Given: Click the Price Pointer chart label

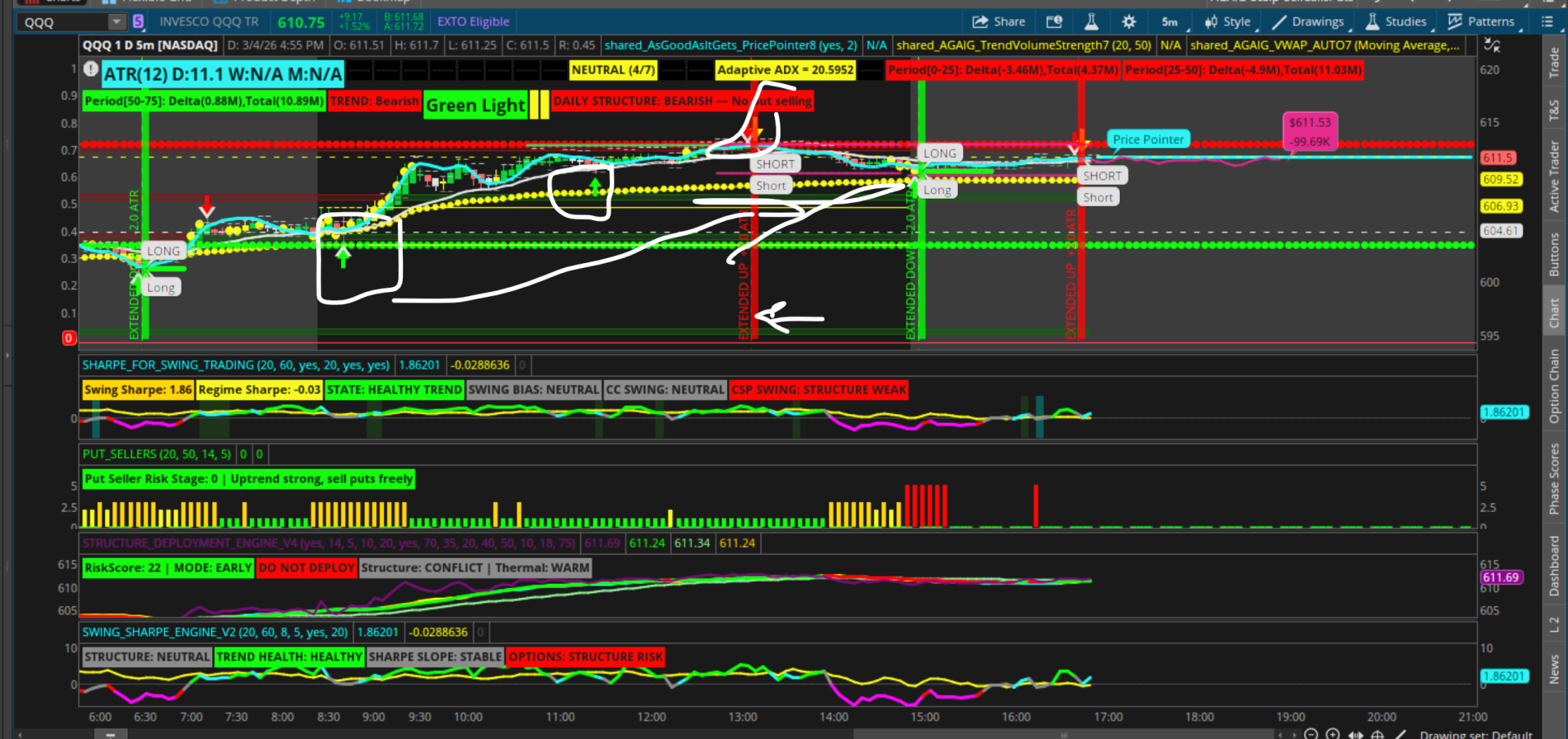Looking at the screenshot, I should tap(1148, 139).
